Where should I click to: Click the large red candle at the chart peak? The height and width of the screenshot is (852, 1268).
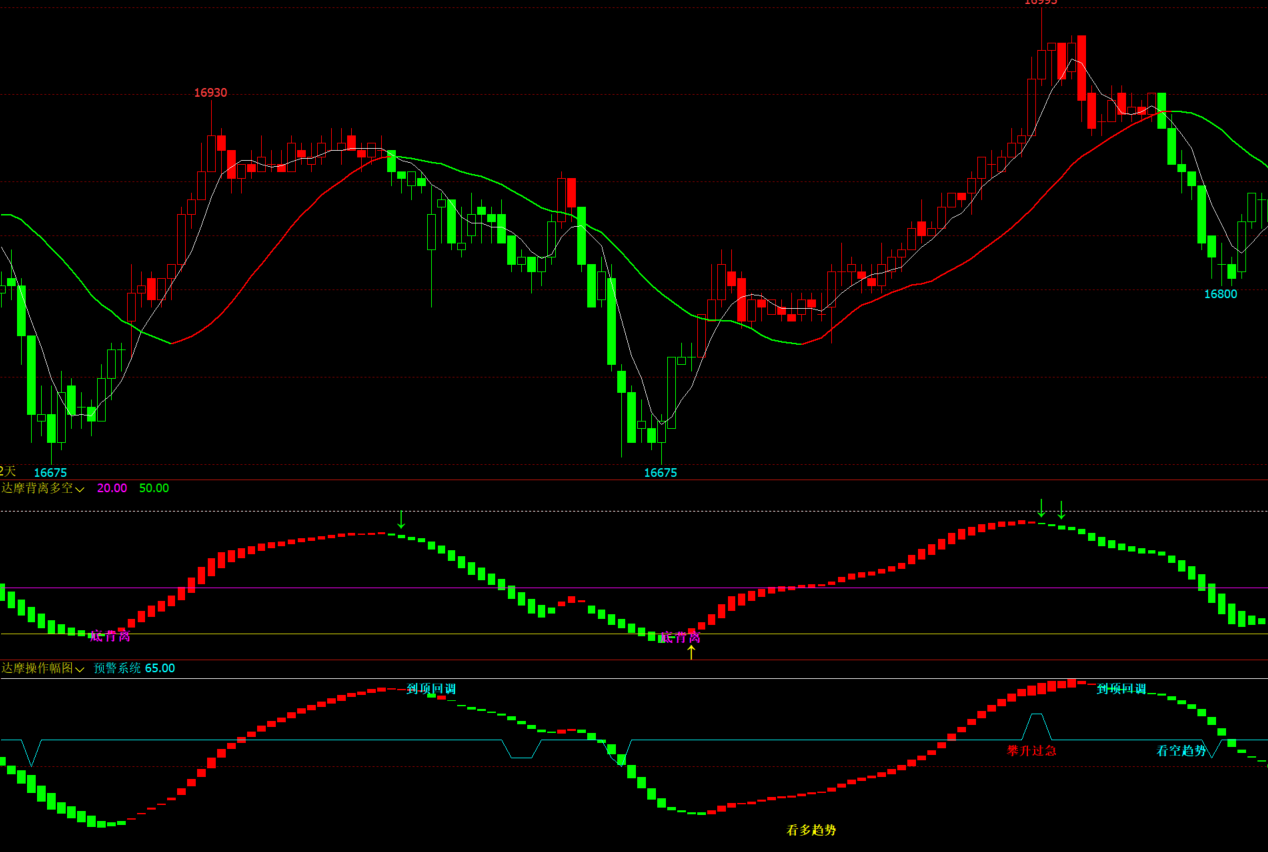click(x=1081, y=68)
